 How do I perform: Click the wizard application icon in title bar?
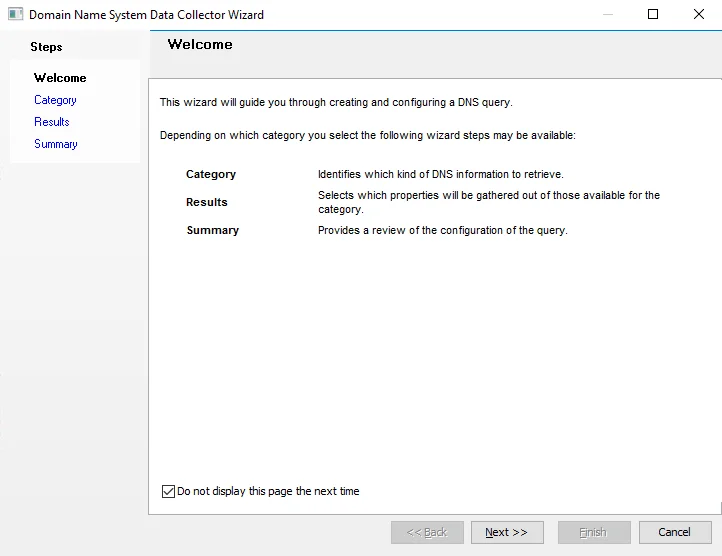coord(15,14)
